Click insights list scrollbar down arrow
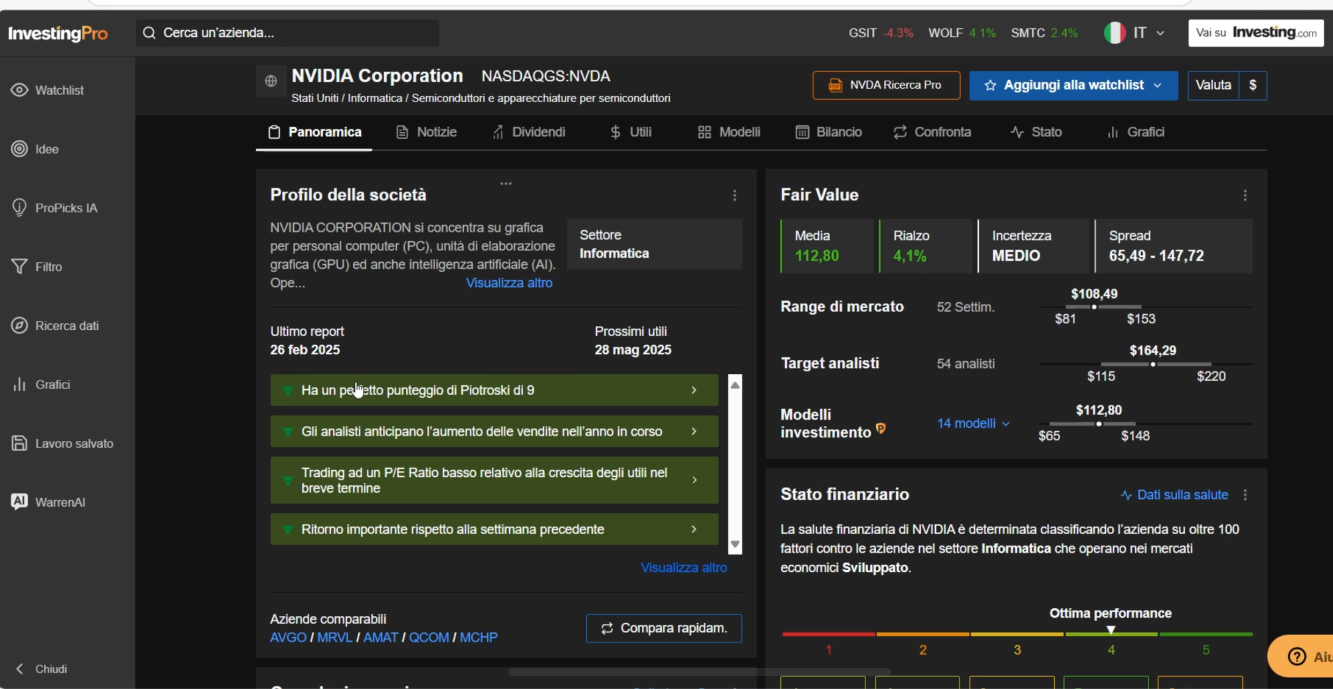The height and width of the screenshot is (689, 1333). 736,545
